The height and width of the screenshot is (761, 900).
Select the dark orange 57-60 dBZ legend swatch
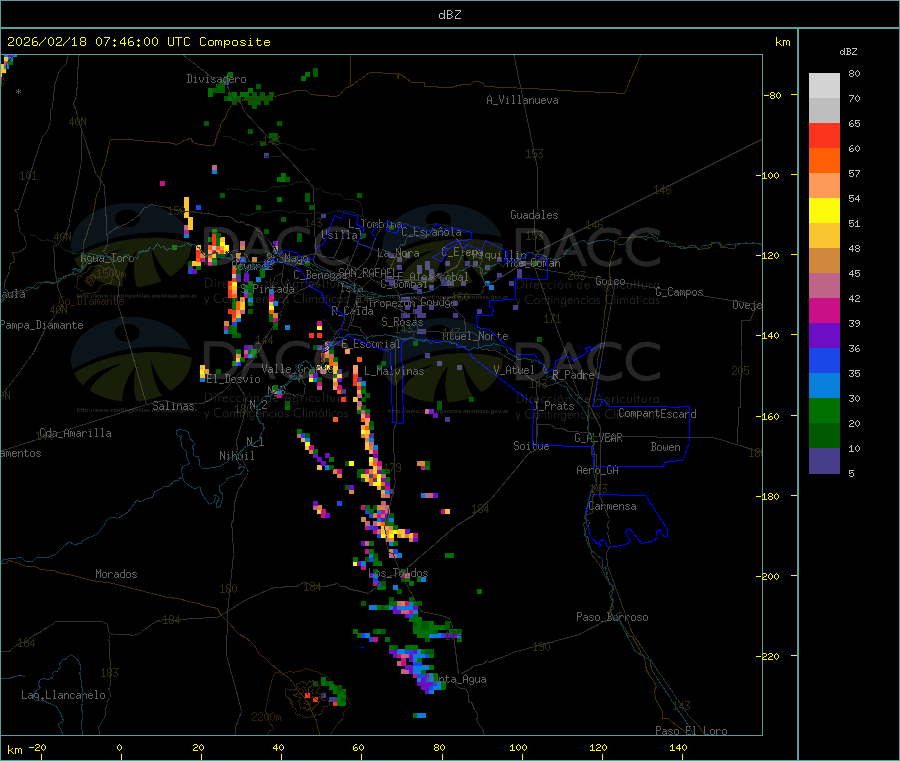pyautogui.click(x=824, y=160)
